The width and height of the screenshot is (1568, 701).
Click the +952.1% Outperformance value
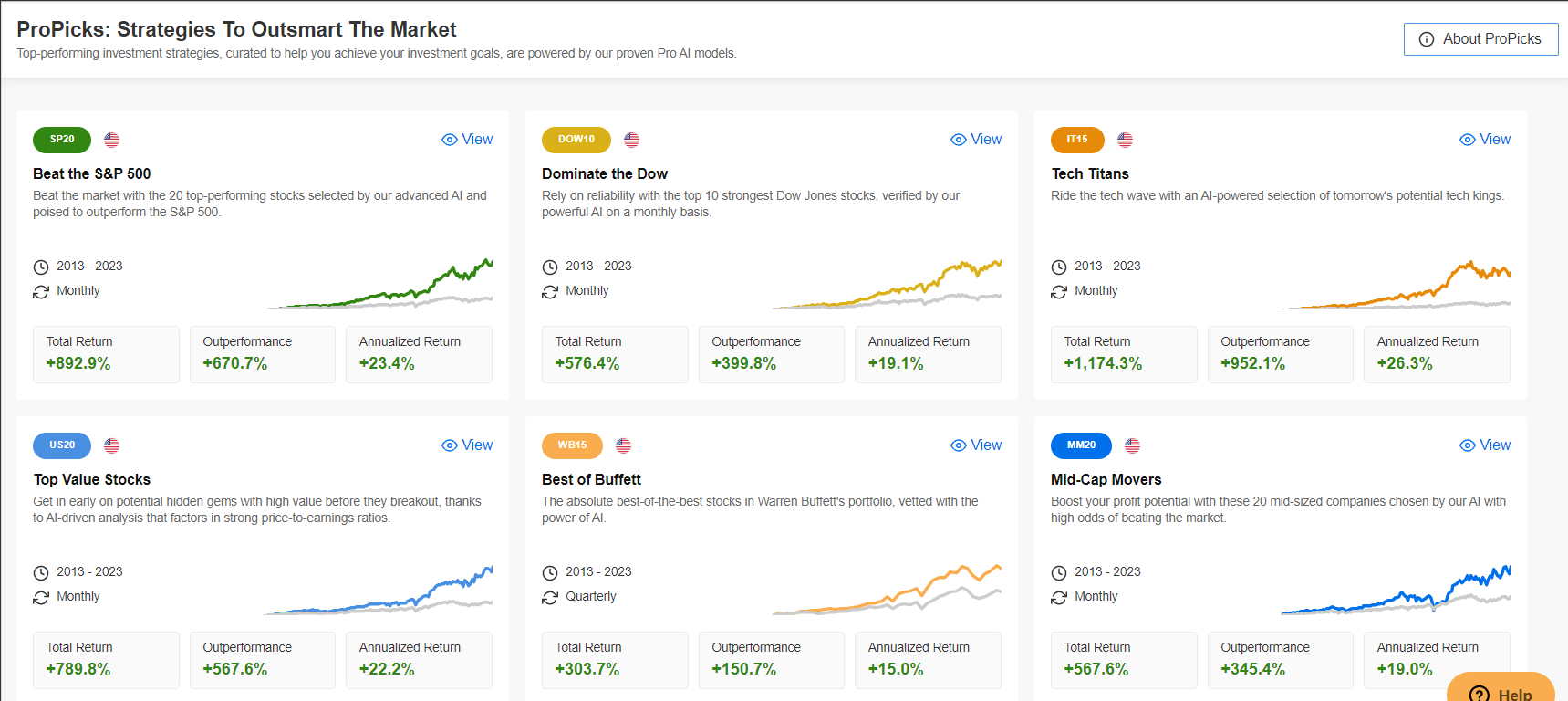click(1253, 363)
